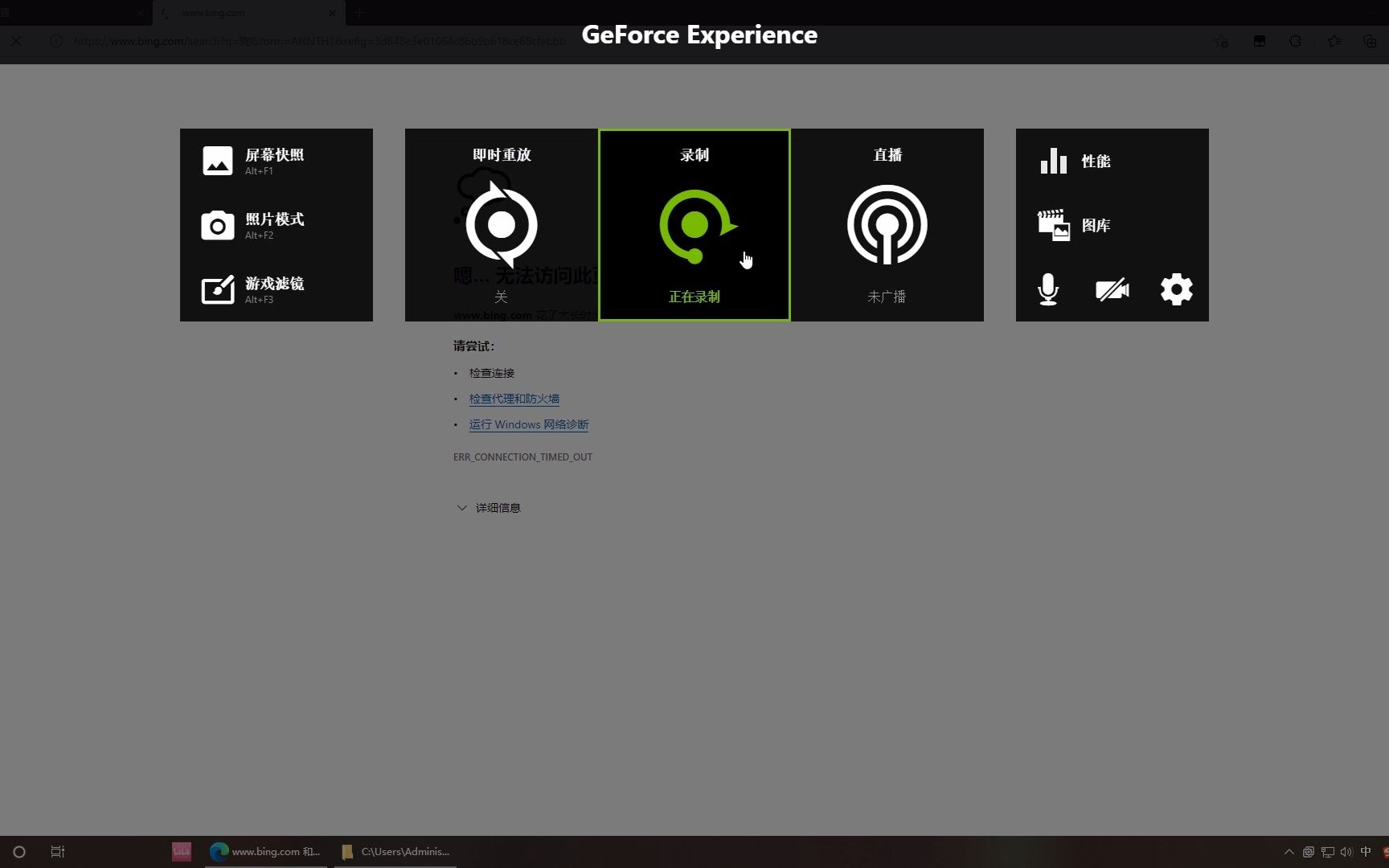Click the "Alt+F2" shortcut label
The image size is (1389, 868).
tap(259, 235)
